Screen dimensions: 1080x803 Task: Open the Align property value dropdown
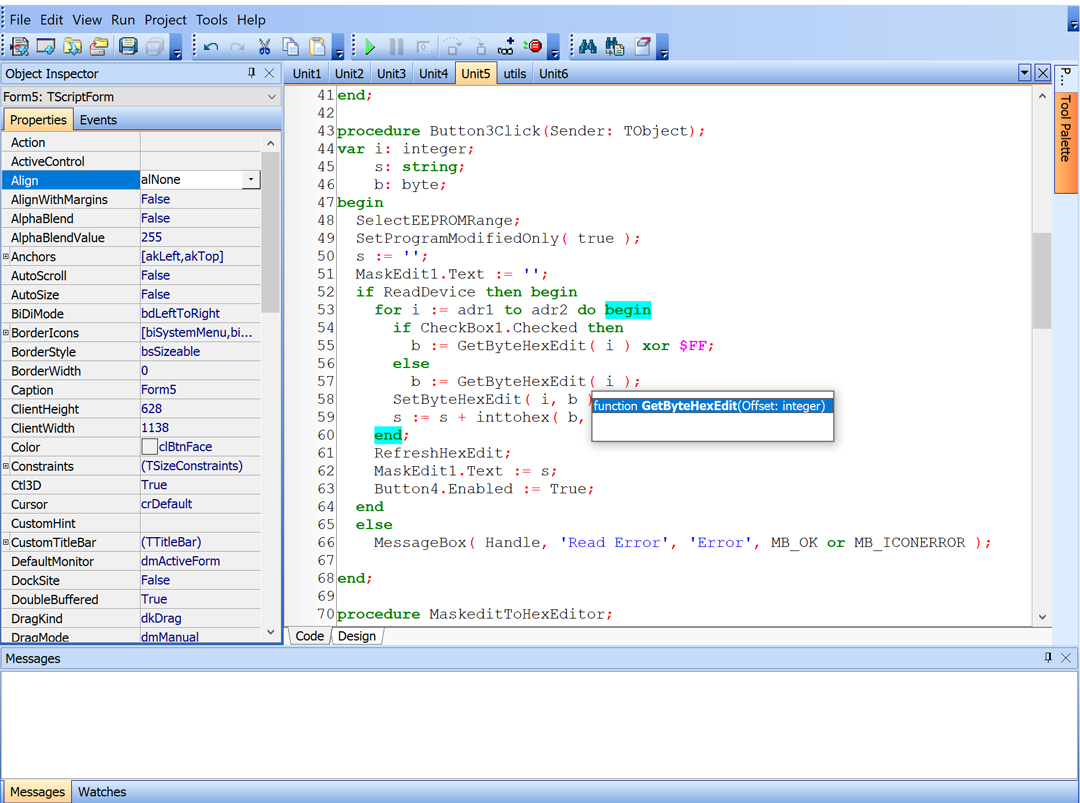click(251, 180)
